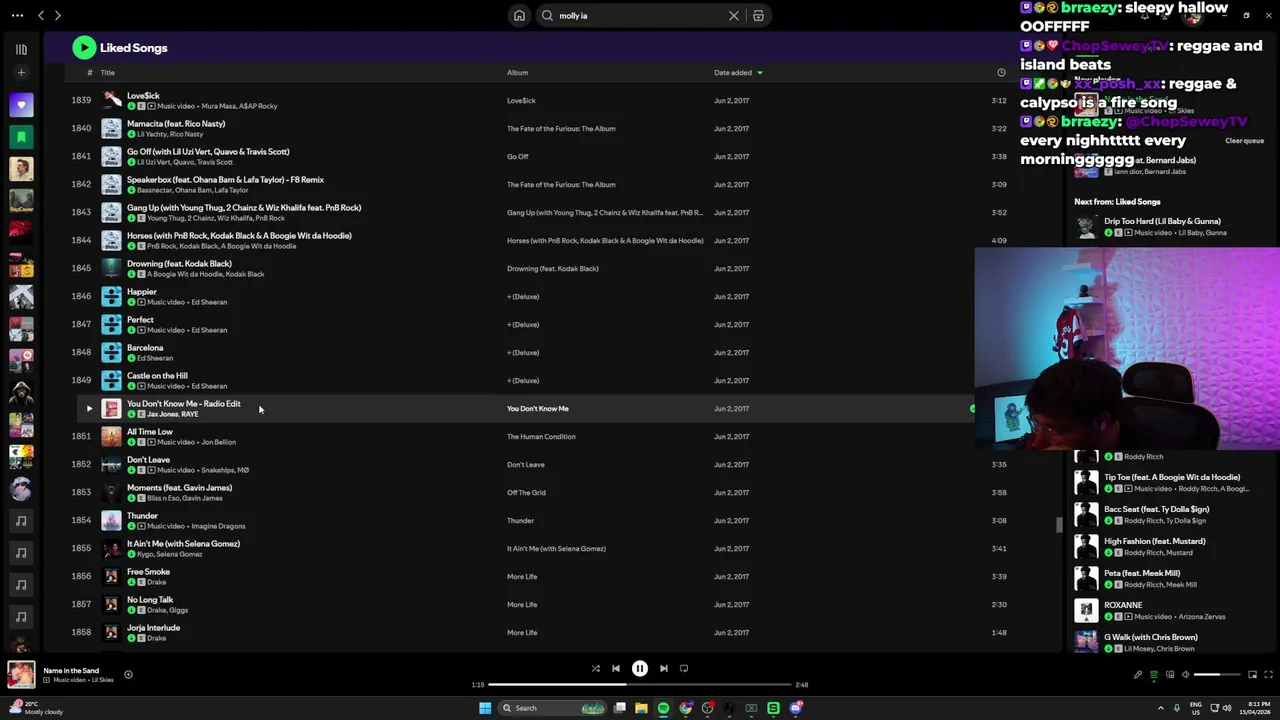This screenshot has width=1280, height=720.
Task: Add 'Name in the Sand' to Liked Songs plus icon
Action: 128,675
